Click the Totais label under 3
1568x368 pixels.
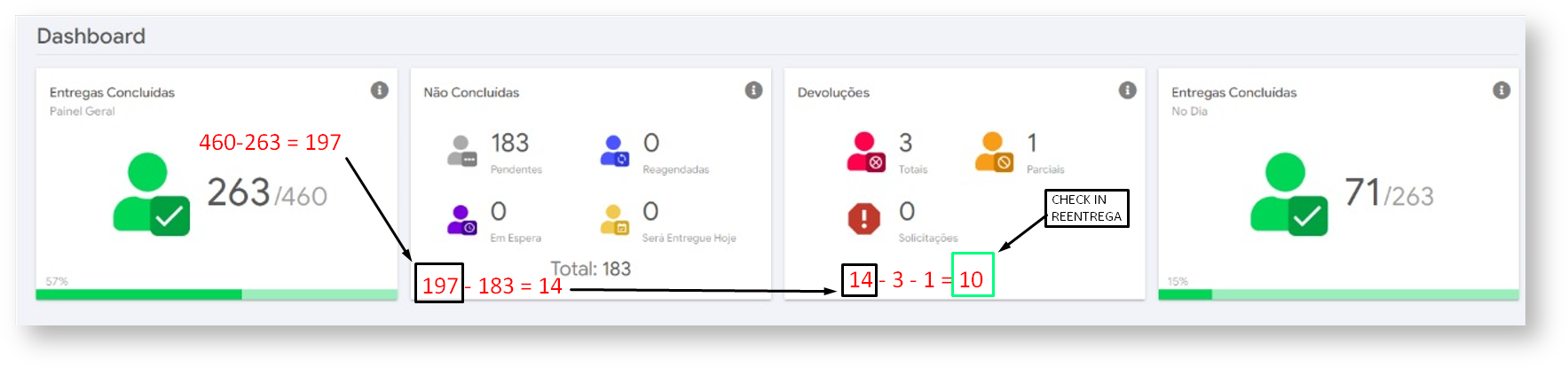tap(912, 169)
